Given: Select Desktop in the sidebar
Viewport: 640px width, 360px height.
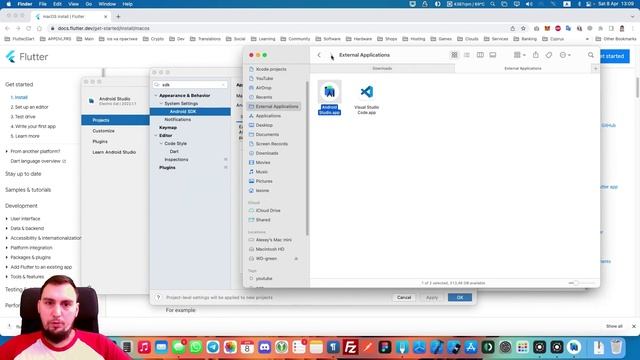Looking at the screenshot, I should (264, 125).
